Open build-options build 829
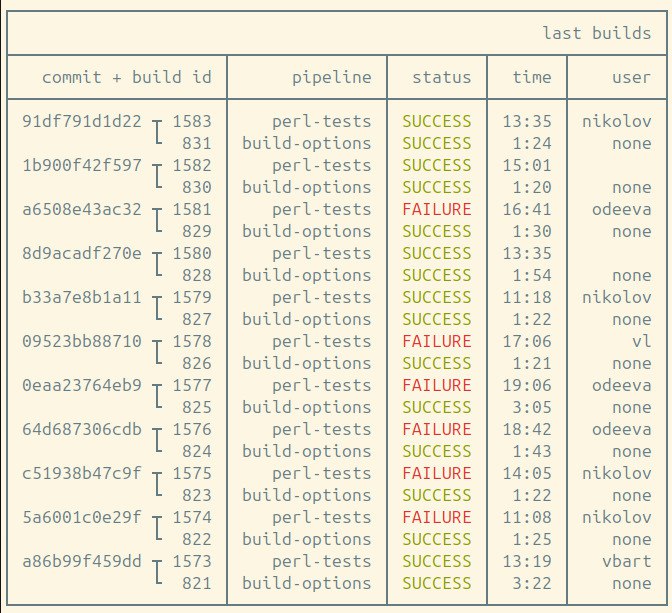The height and width of the screenshot is (613, 672). 197,231
